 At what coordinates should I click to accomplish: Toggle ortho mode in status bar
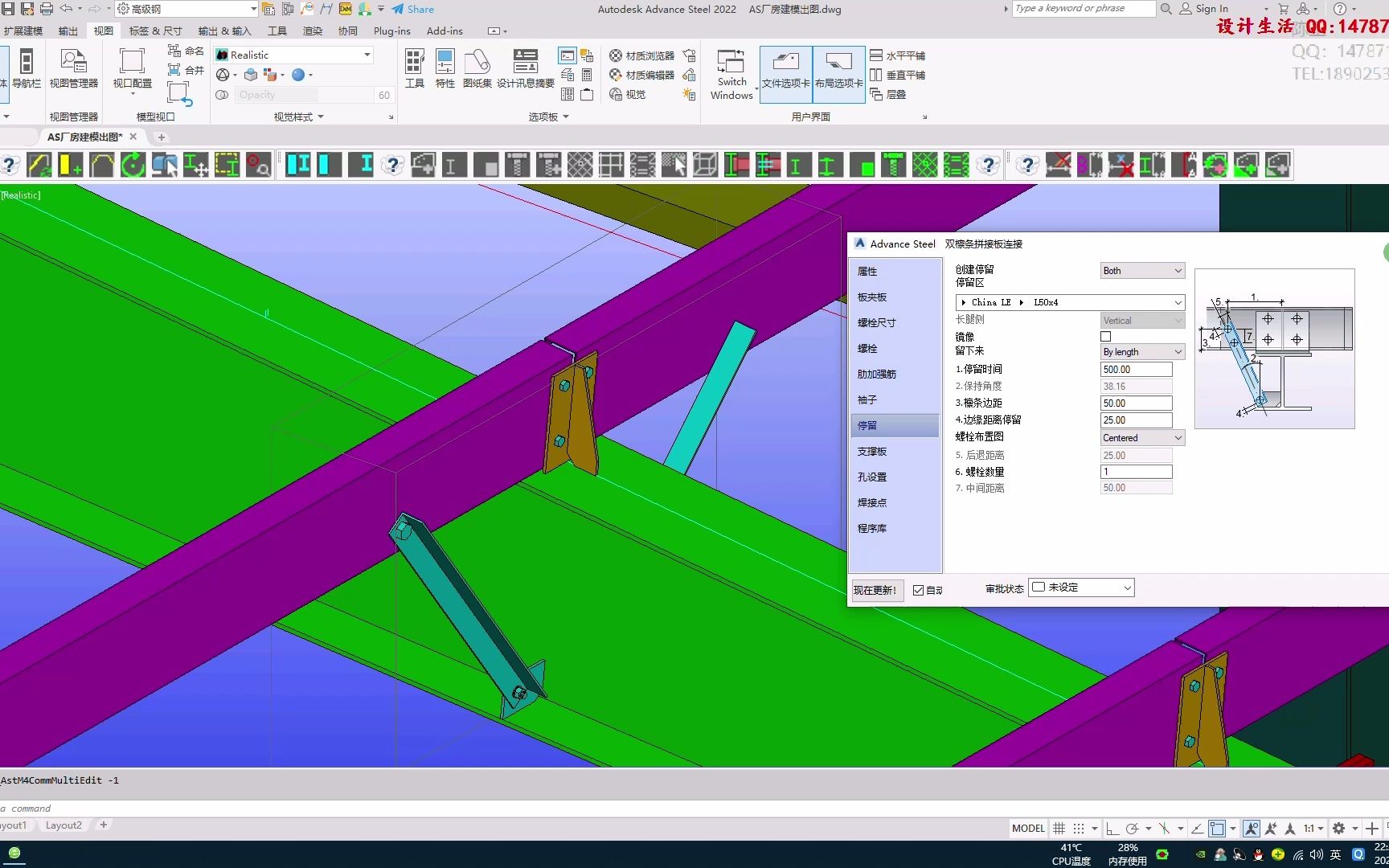1112,828
